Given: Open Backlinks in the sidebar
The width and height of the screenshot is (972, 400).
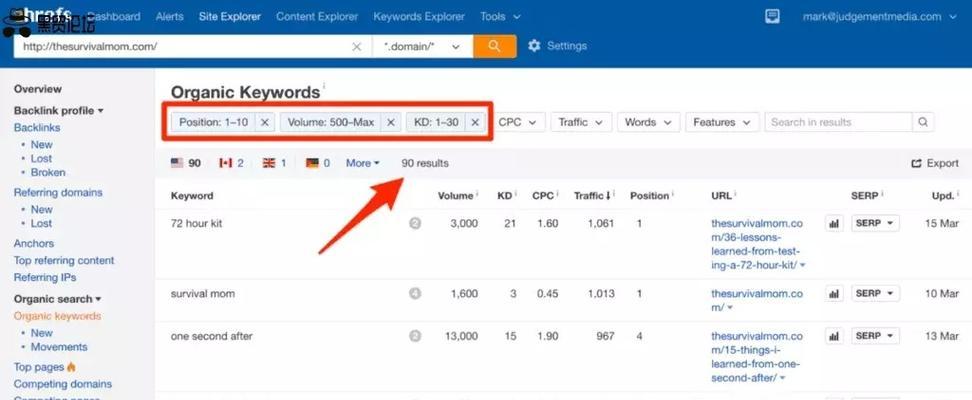Looking at the screenshot, I should coord(37,128).
